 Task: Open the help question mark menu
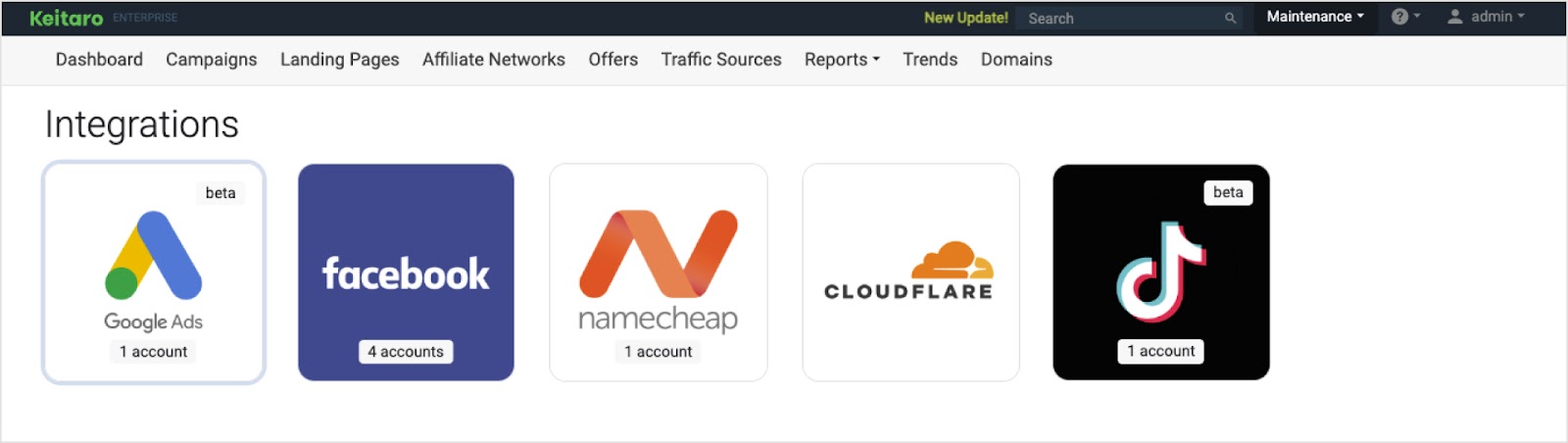point(1405,17)
